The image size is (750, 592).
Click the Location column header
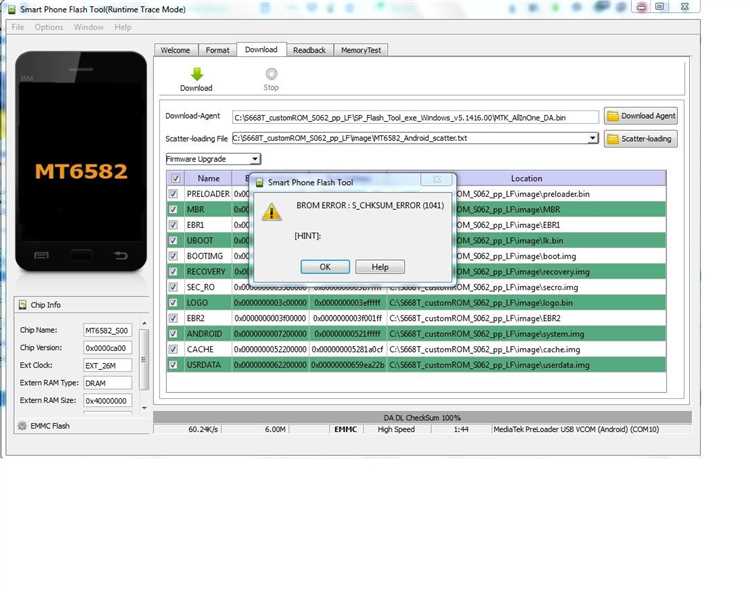(526, 178)
